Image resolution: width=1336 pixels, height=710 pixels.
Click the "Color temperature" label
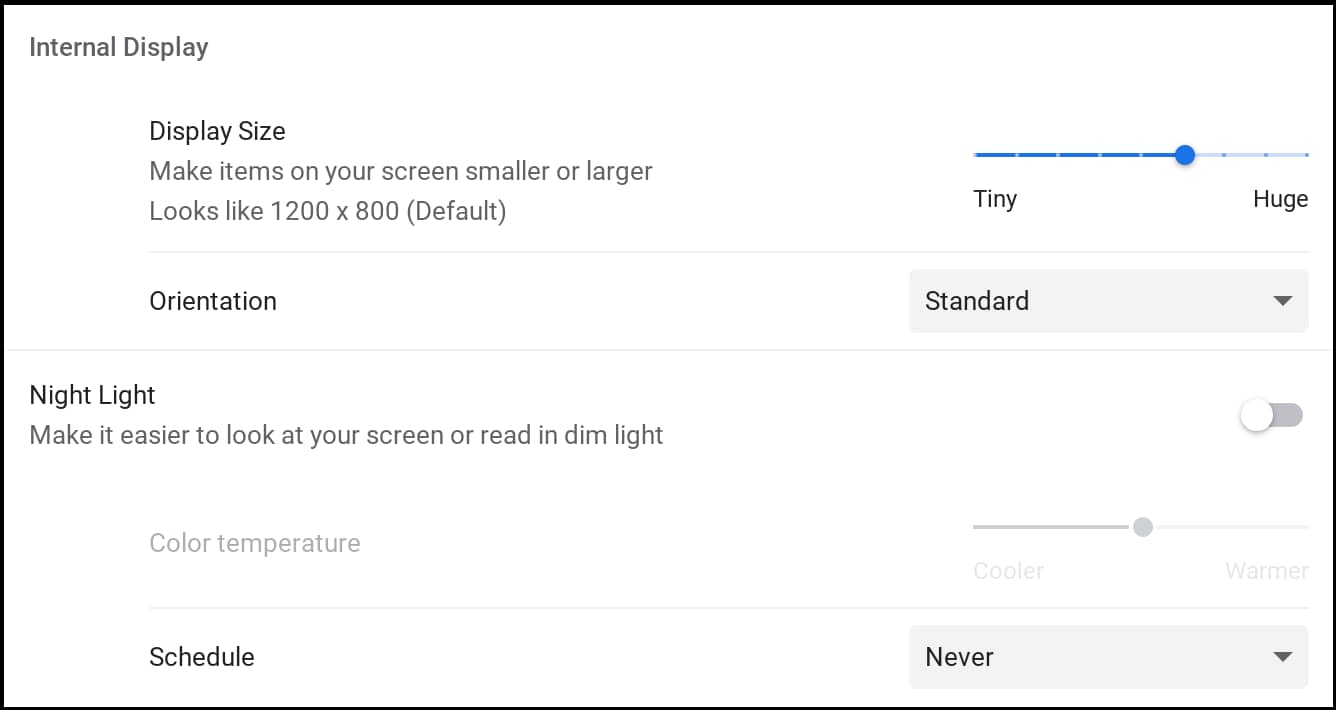[x=255, y=543]
